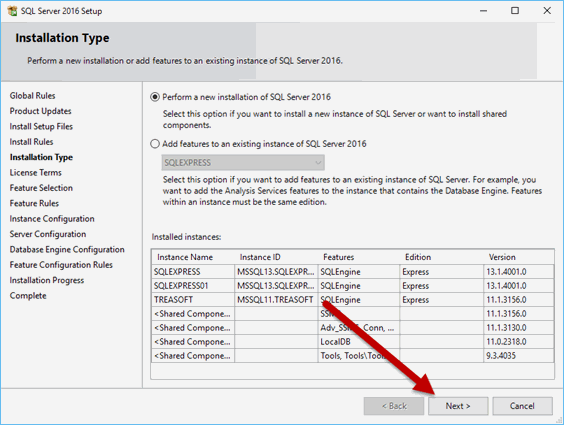Click Express edition cell in SQLEXPRESS01 row
The height and width of the screenshot is (425, 564).
coord(441,286)
